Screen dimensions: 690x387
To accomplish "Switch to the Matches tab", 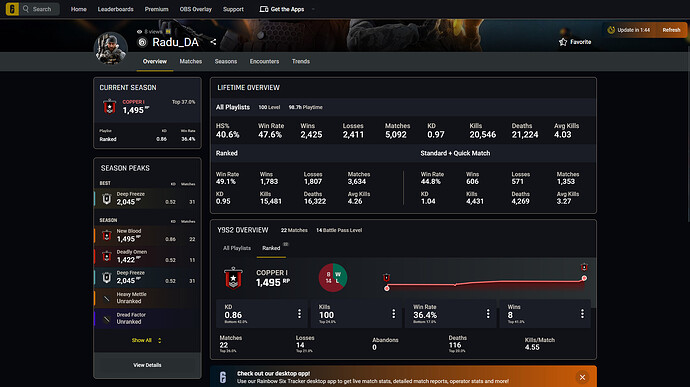I will (191, 62).
